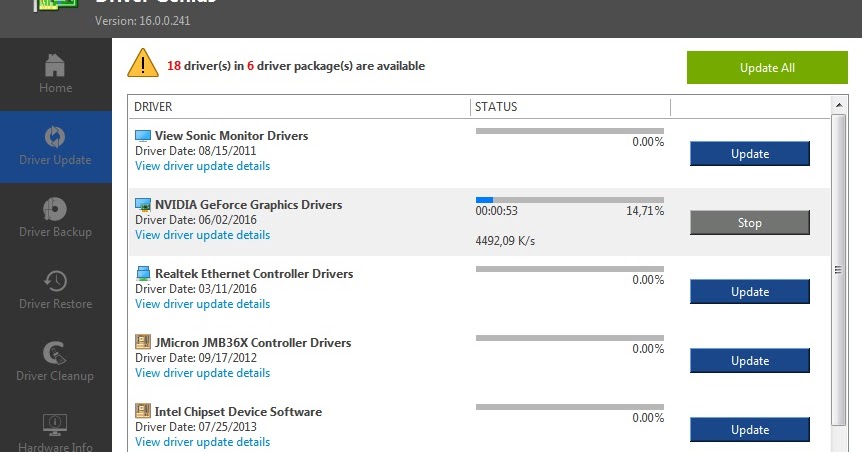View driver update details for JMicron JMB36X
The image size is (862, 452).
202,373
